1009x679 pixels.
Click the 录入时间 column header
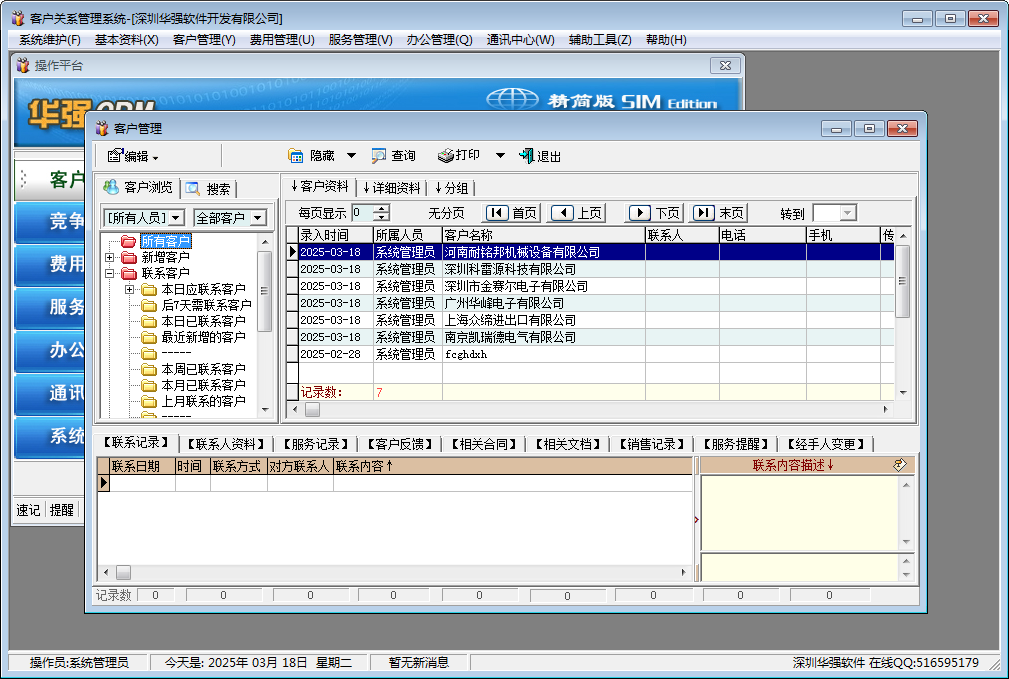336,235
